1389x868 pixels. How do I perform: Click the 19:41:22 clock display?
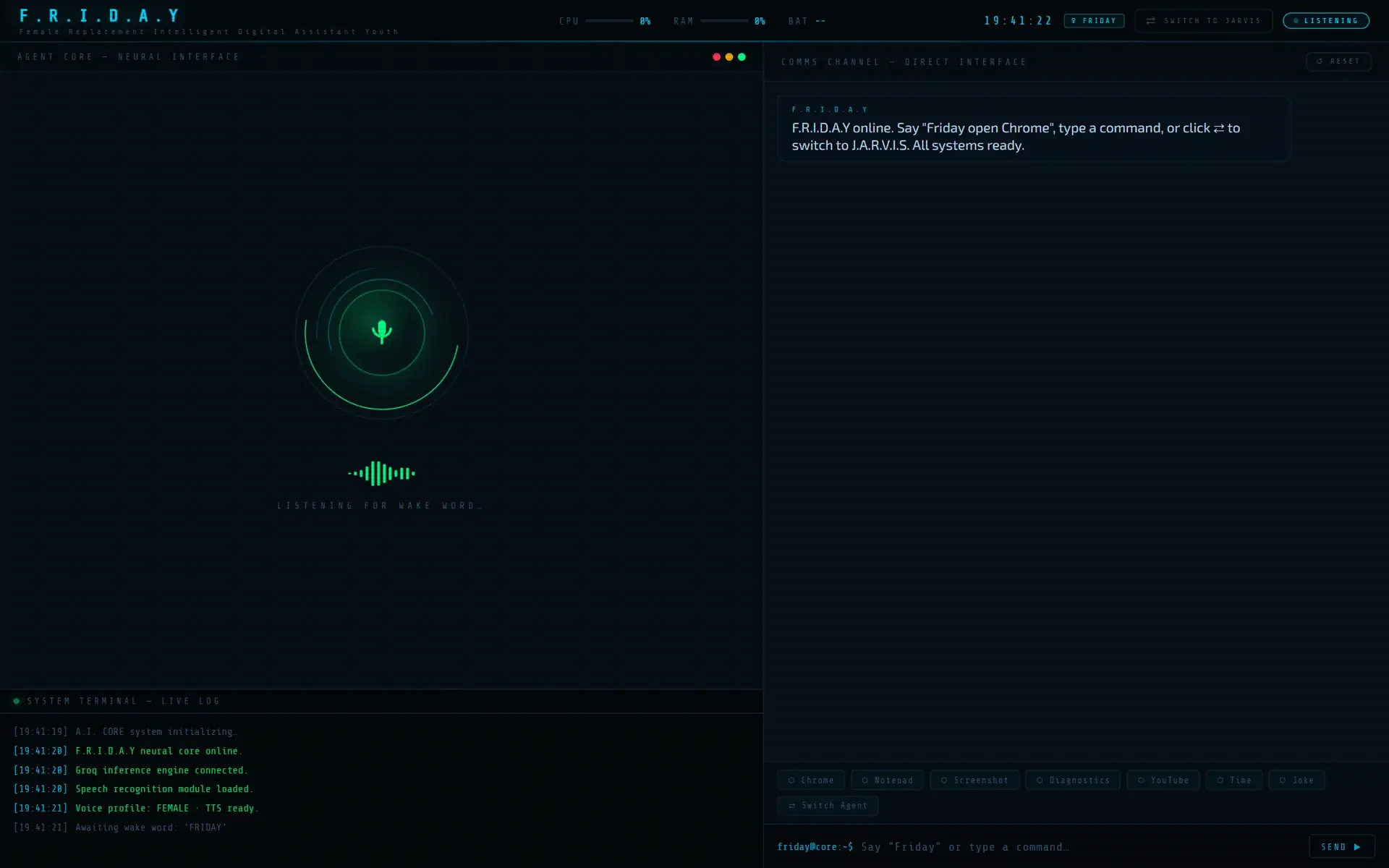[x=1018, y=21]
